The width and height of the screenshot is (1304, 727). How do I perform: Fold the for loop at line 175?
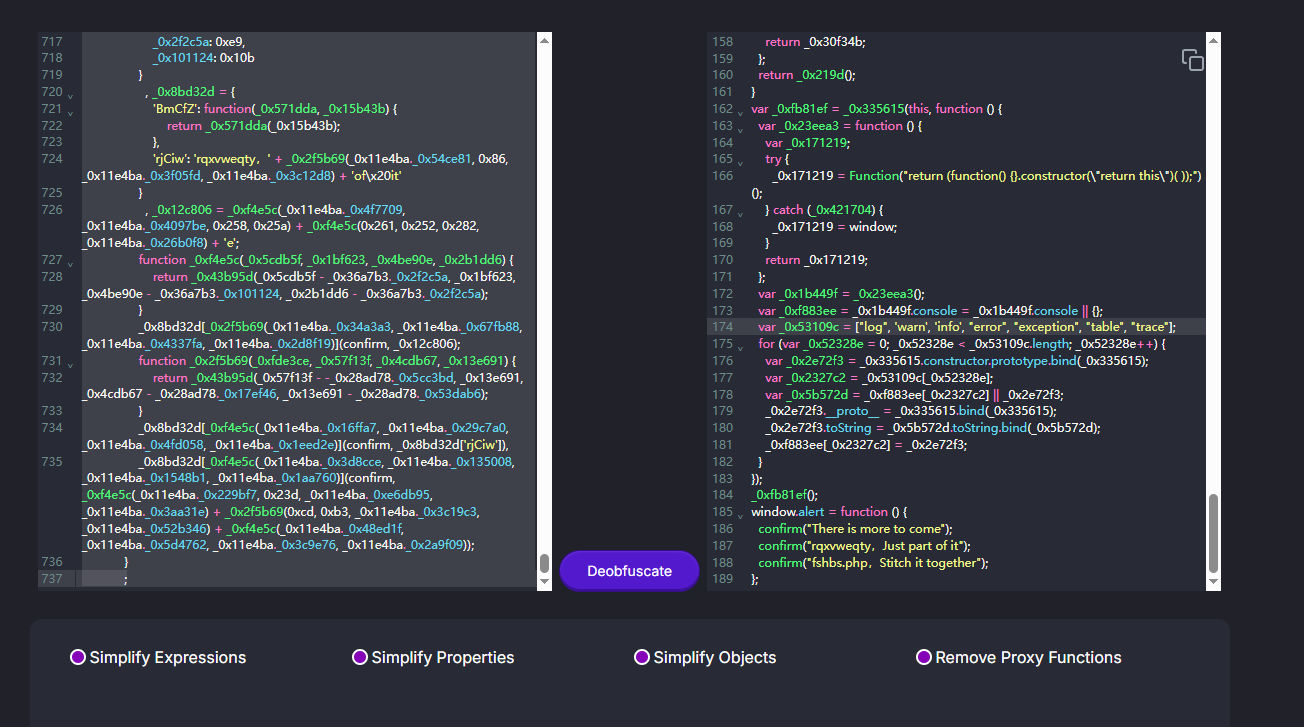tap(740, 347)
